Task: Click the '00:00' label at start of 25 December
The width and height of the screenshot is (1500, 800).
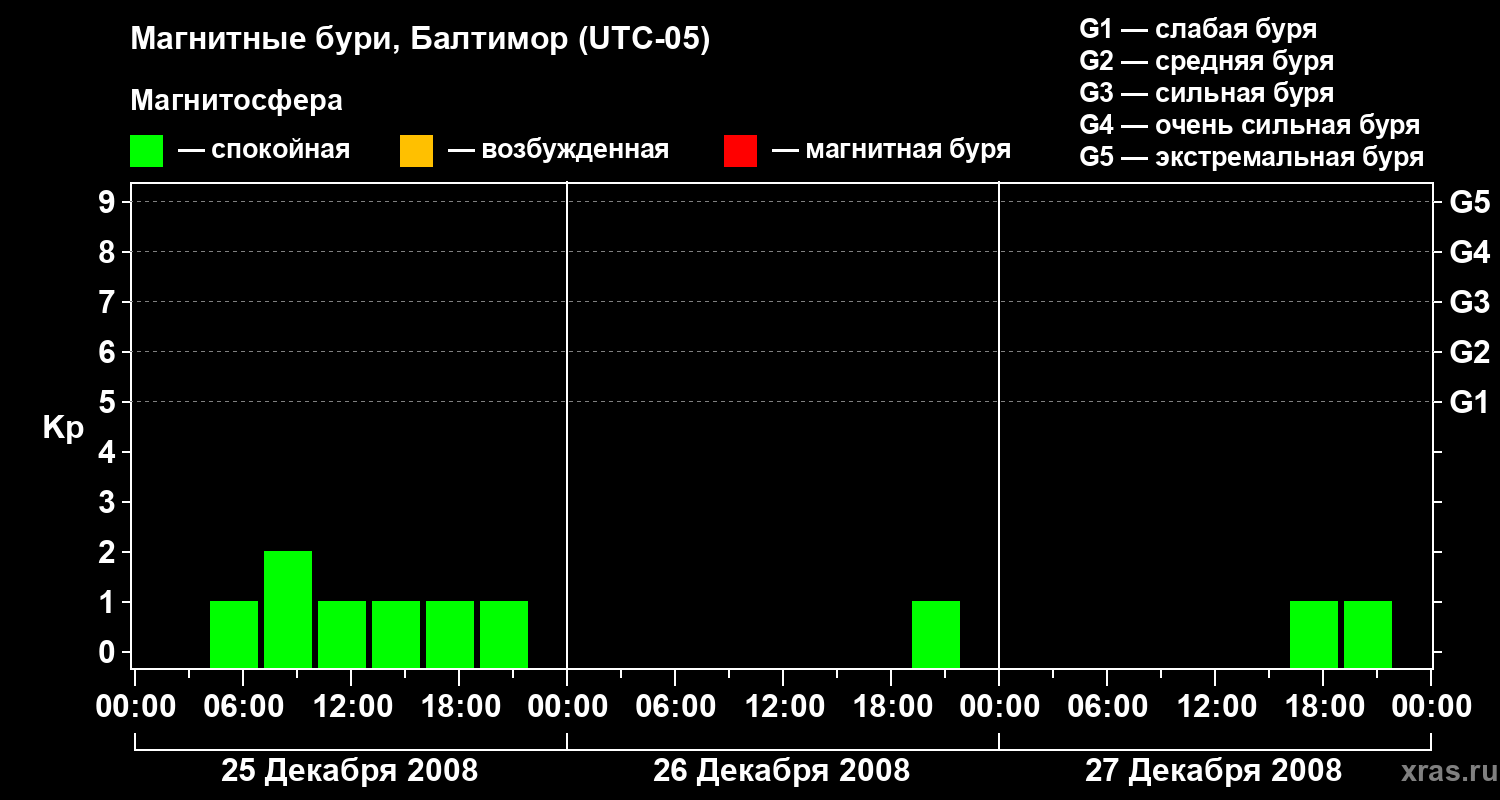Action: coord(135,707)
